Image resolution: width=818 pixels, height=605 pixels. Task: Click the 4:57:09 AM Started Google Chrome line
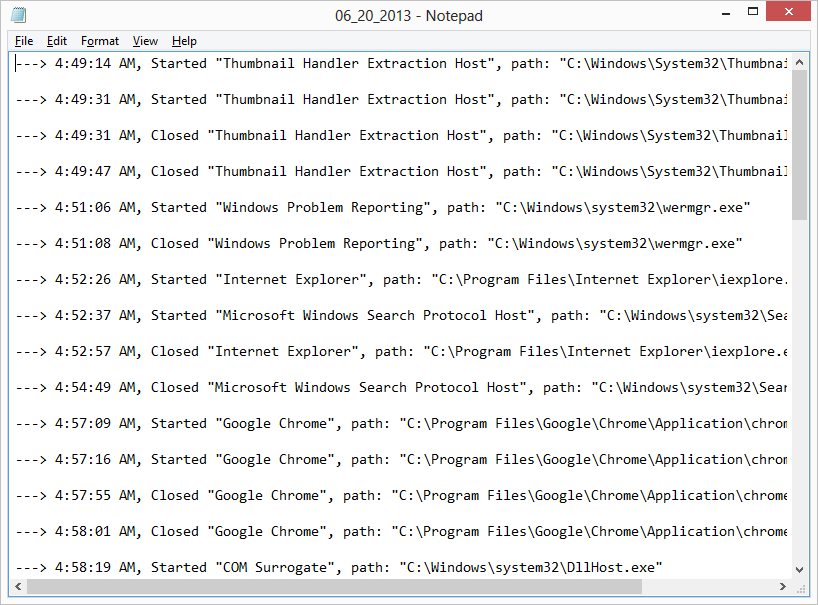(401, 424)
